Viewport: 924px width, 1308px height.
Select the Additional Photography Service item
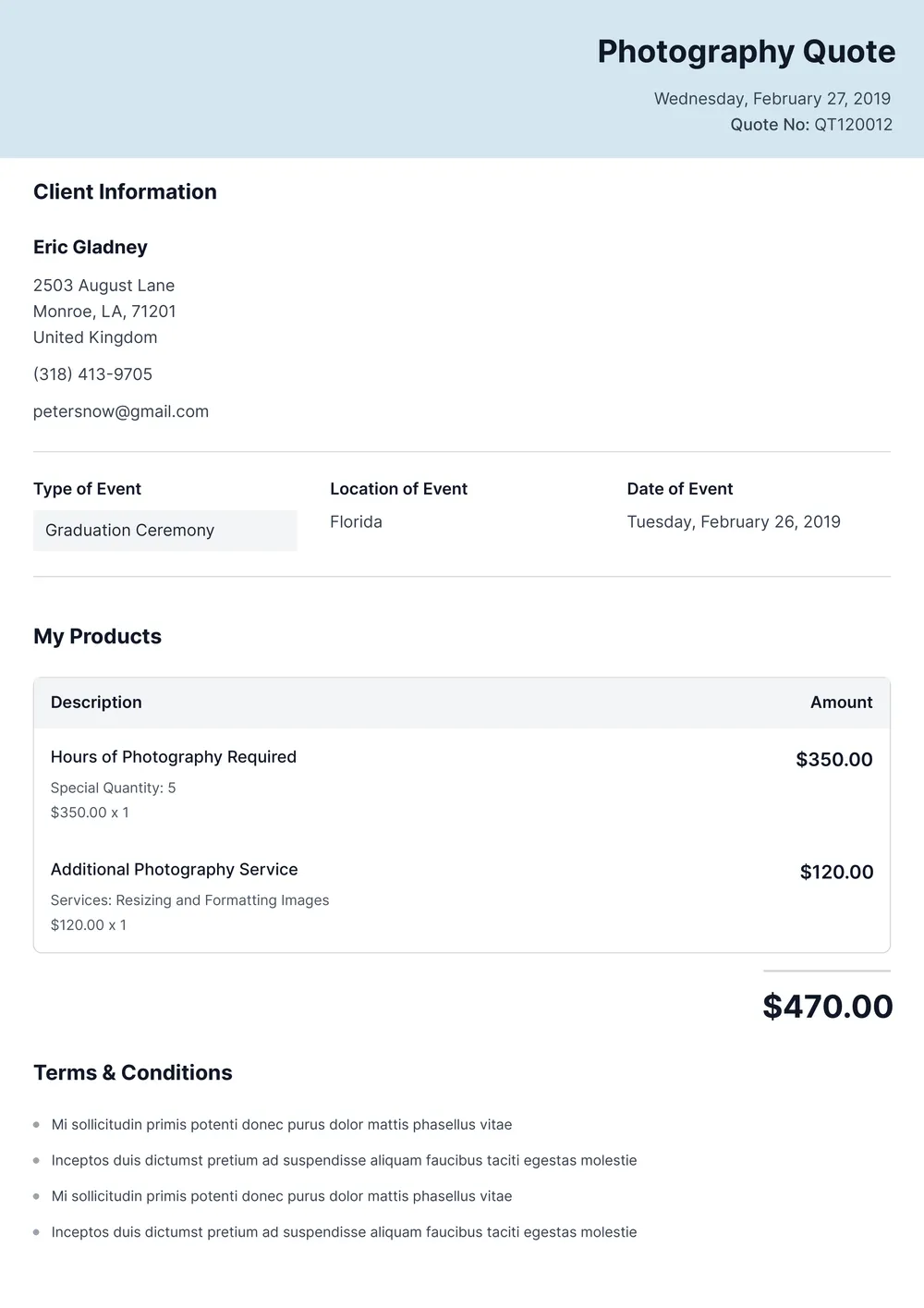pyautogui.click(x=174, y=870)
